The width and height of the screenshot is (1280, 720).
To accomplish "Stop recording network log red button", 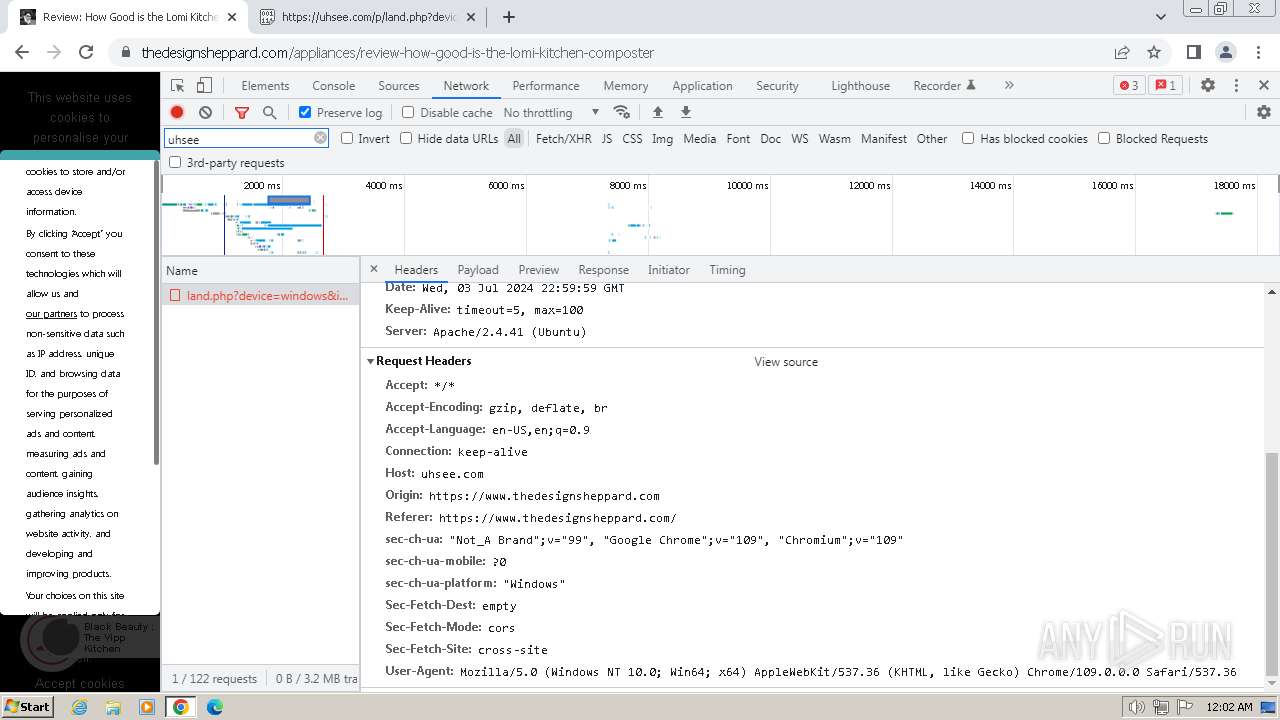I will (177, 112).
